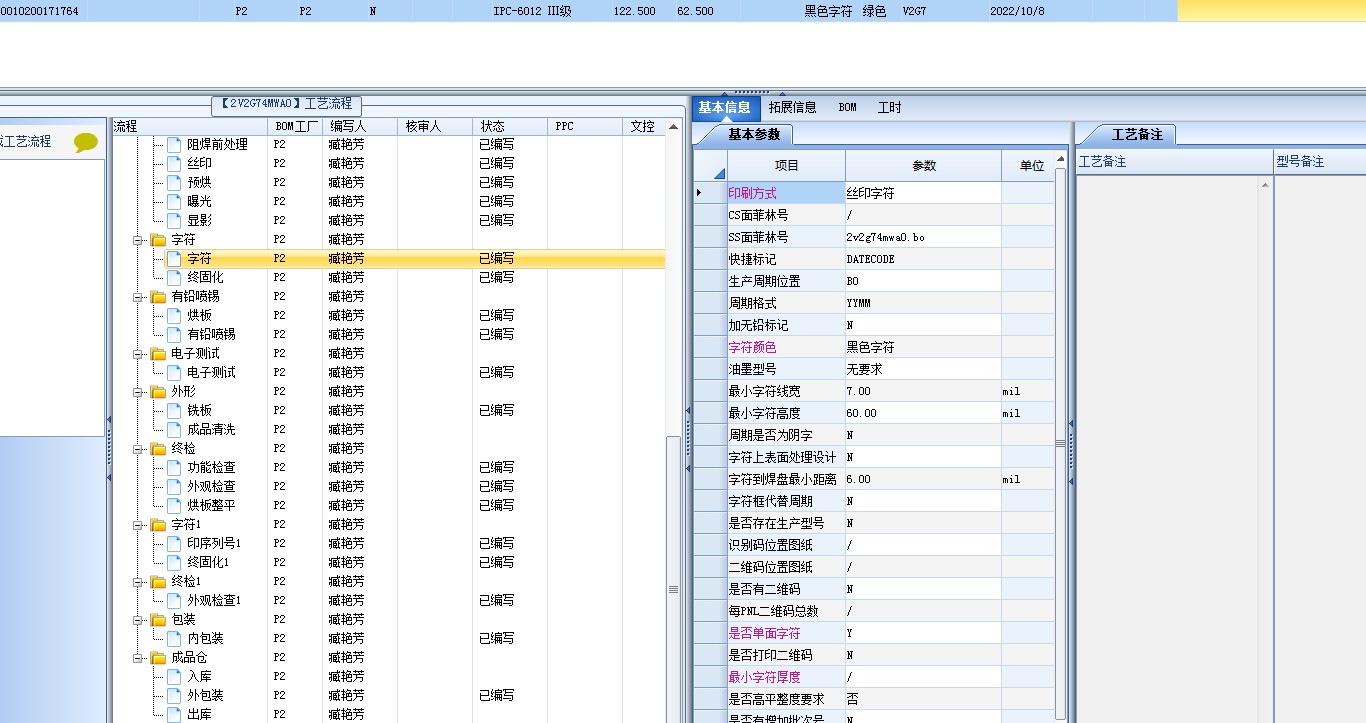Click the folder icon beside 外形
Image resolution: width=1366 pixels, height=723 pixels.
click(x=158, y=391)
